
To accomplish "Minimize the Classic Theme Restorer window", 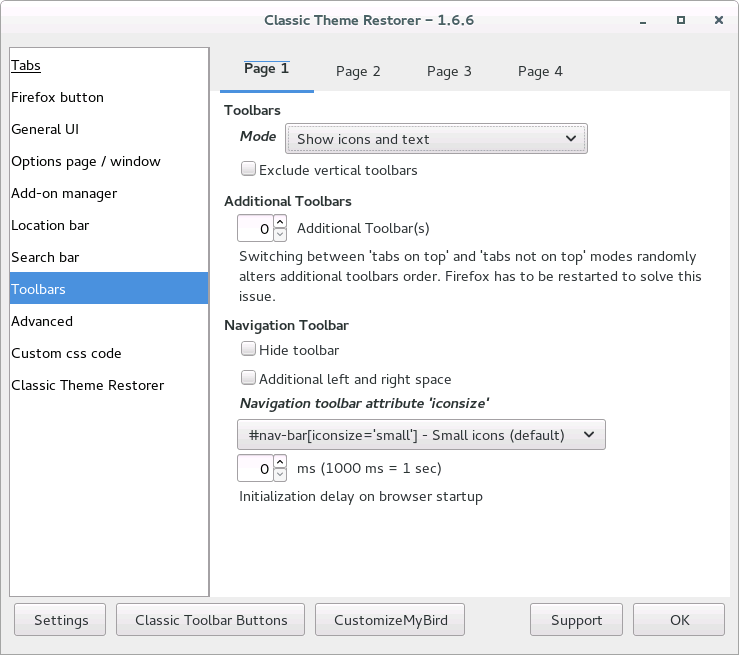I will tap(643, 21).
